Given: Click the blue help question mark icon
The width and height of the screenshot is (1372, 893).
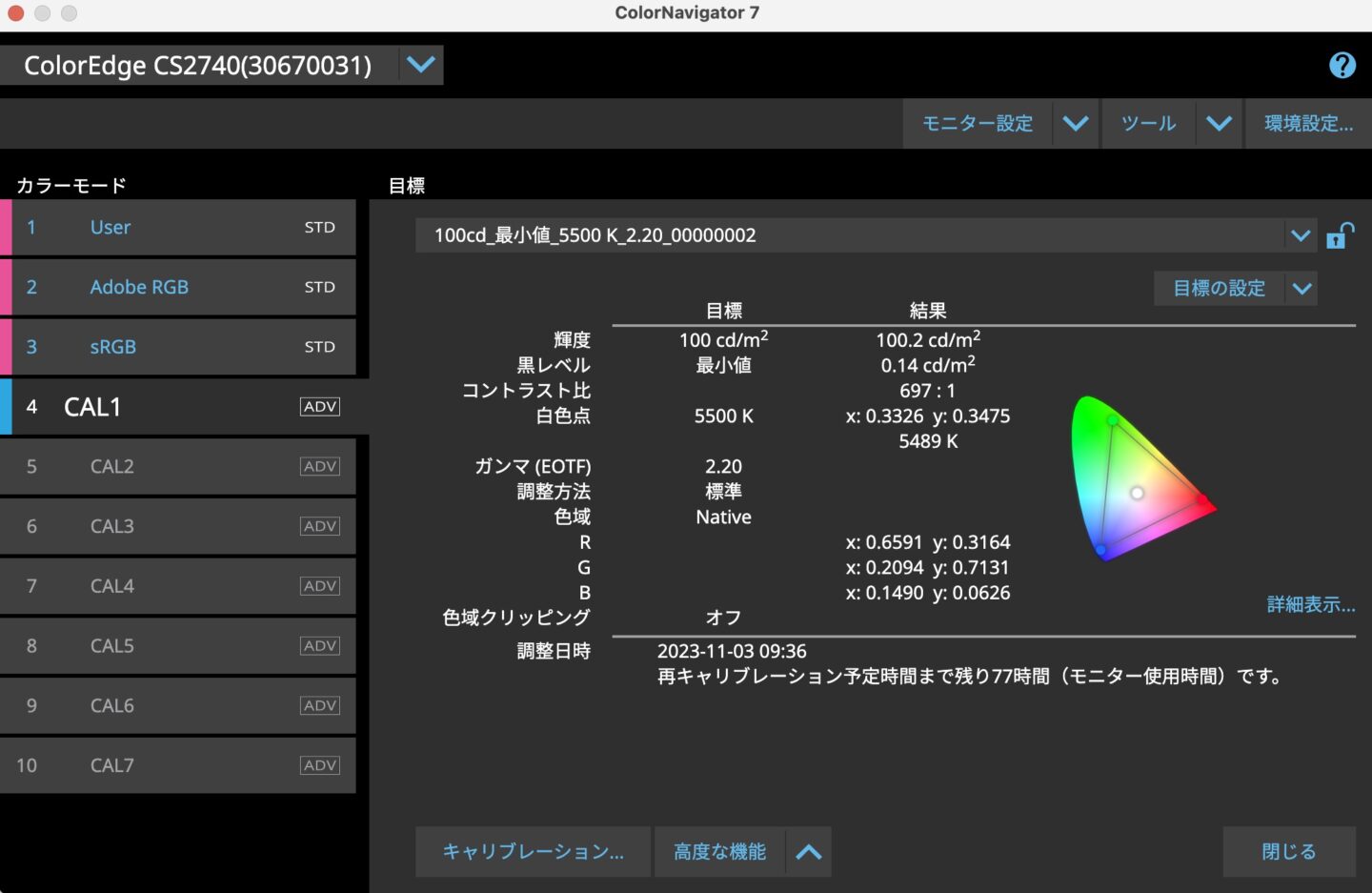Looking at the screenshot, I should coord(1342,65).
